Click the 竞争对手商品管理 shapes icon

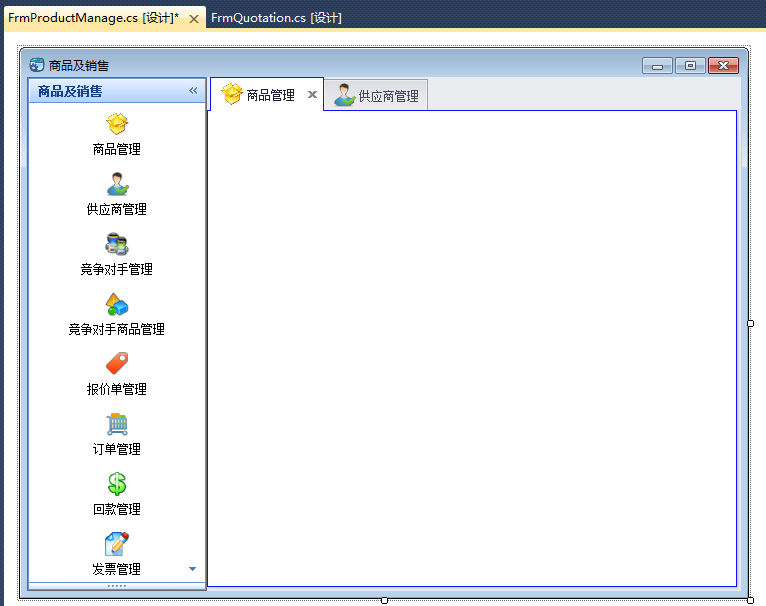point(117,304)
